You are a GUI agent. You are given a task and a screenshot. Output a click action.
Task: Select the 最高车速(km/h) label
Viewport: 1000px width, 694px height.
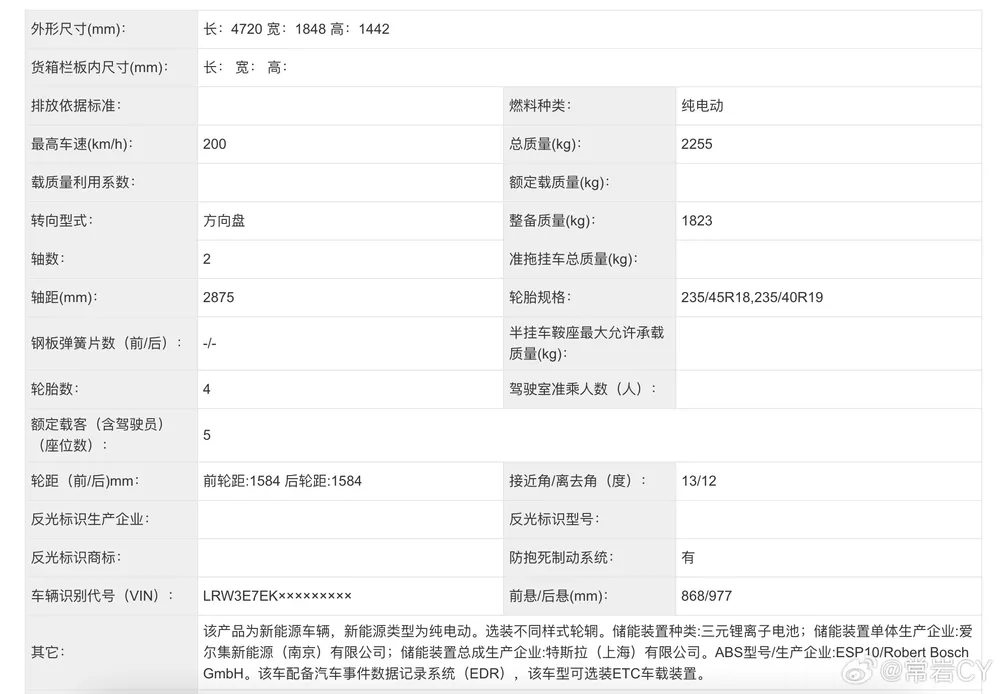tap(82, 144)
